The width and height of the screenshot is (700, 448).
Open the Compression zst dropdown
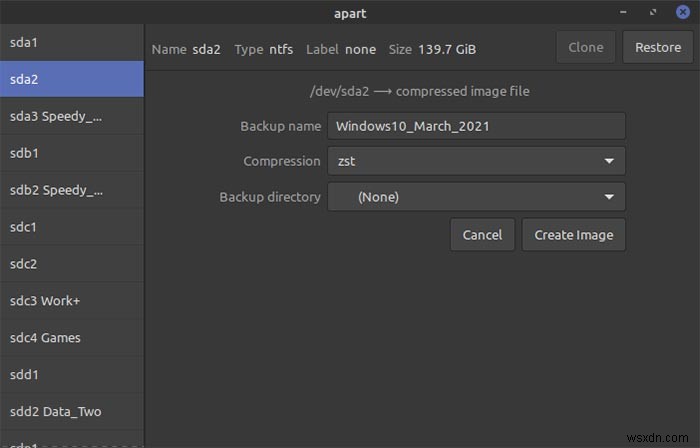[476, 161]
